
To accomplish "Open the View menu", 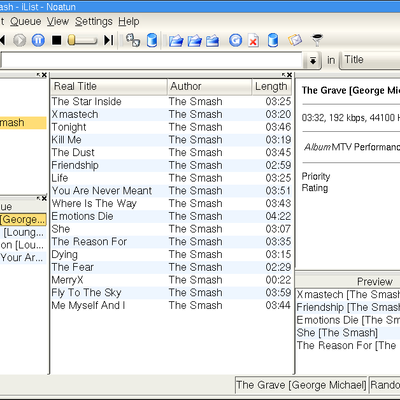I will point(58,22).
